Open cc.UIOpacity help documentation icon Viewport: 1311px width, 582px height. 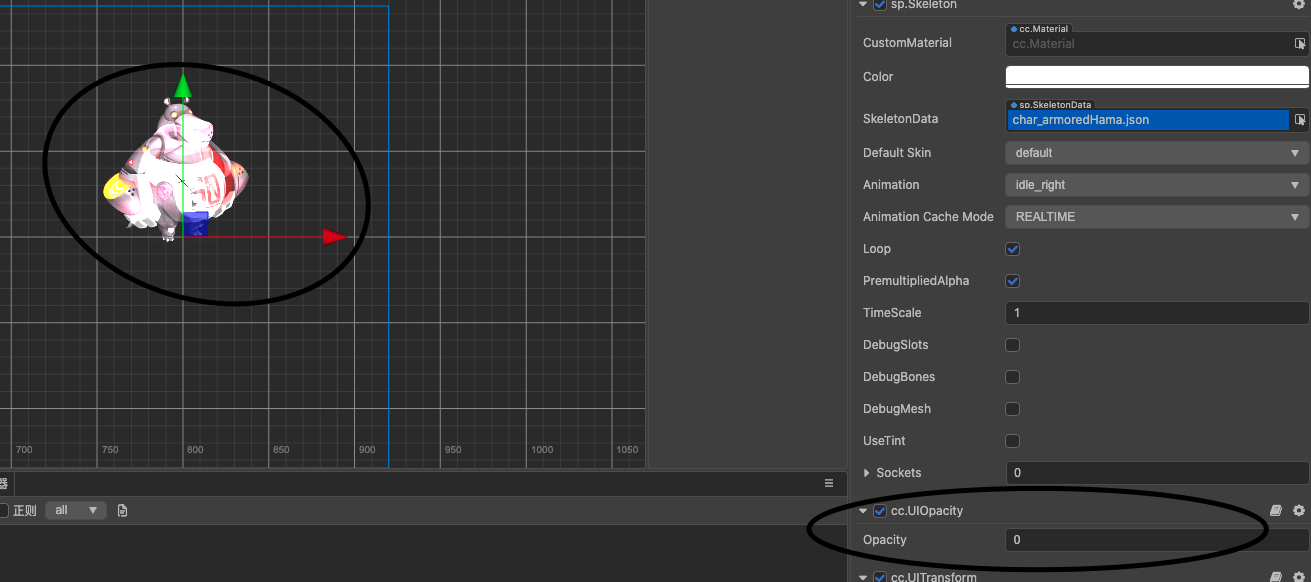point(1276,511)
